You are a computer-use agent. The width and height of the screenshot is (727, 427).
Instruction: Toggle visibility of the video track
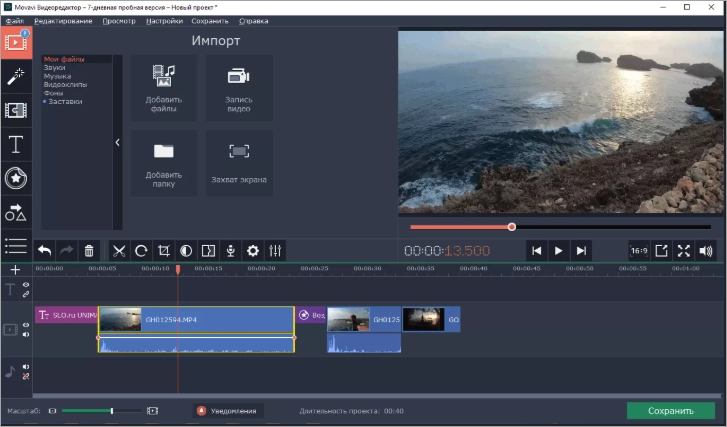point(26,325)
